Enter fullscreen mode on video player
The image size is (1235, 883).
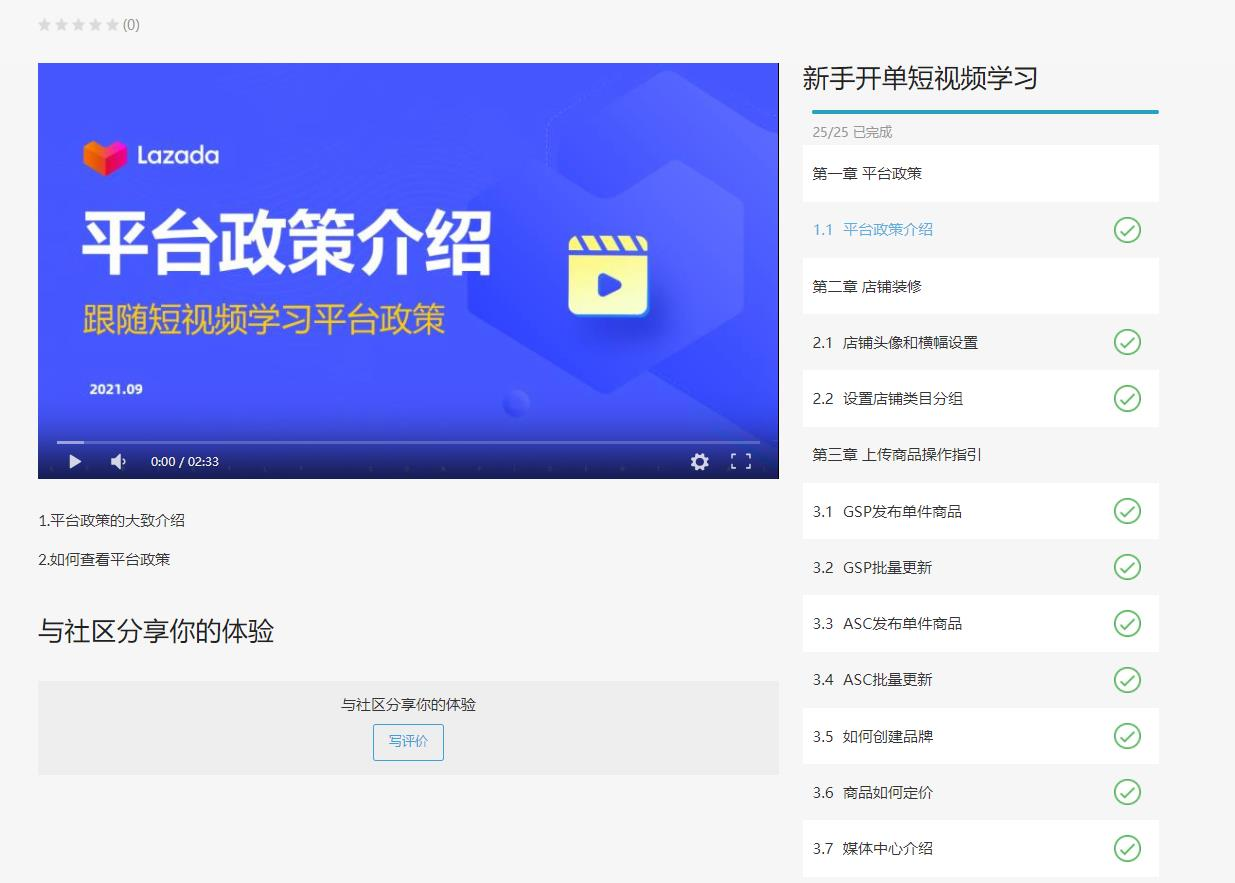click(x=740, y=461)
